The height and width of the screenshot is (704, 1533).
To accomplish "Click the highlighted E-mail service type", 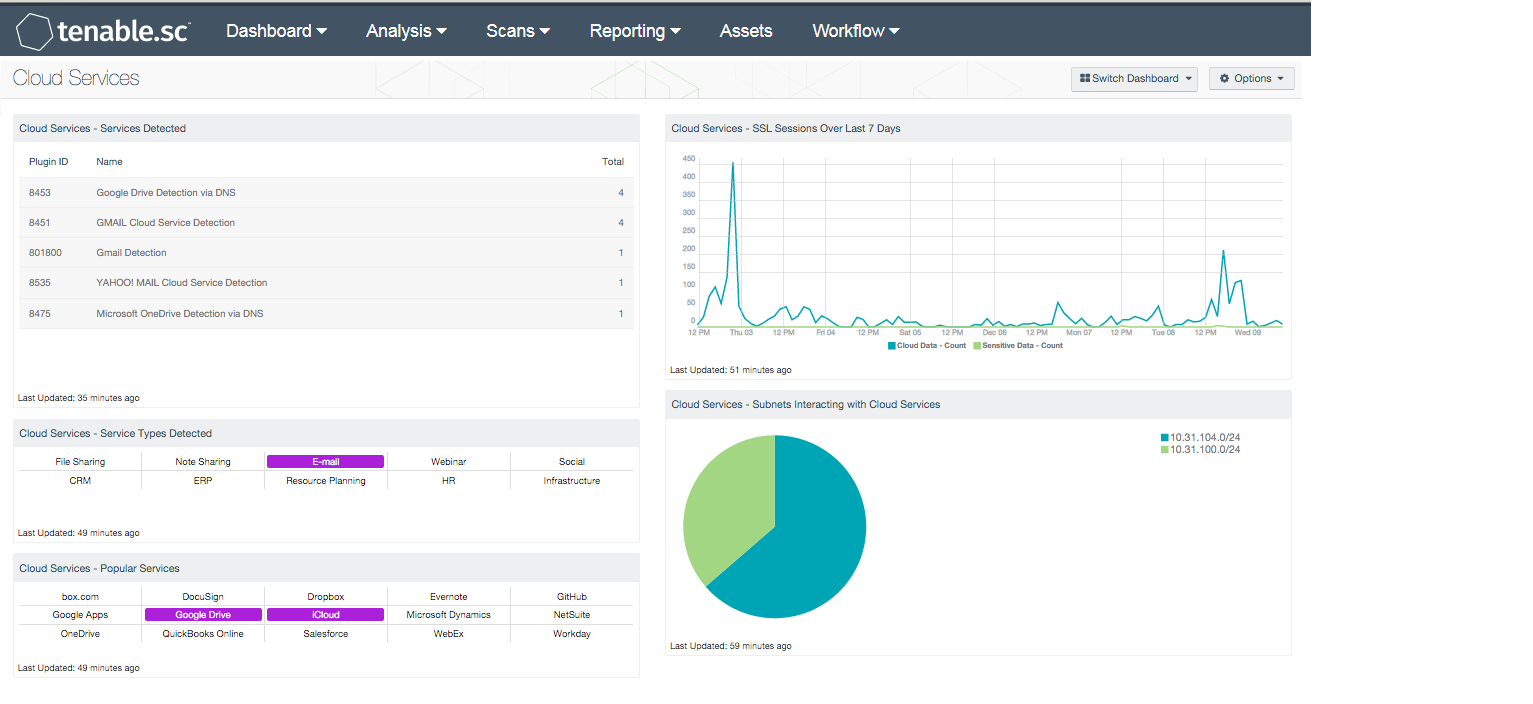I will pyautogui.click(x=325, y=461).
